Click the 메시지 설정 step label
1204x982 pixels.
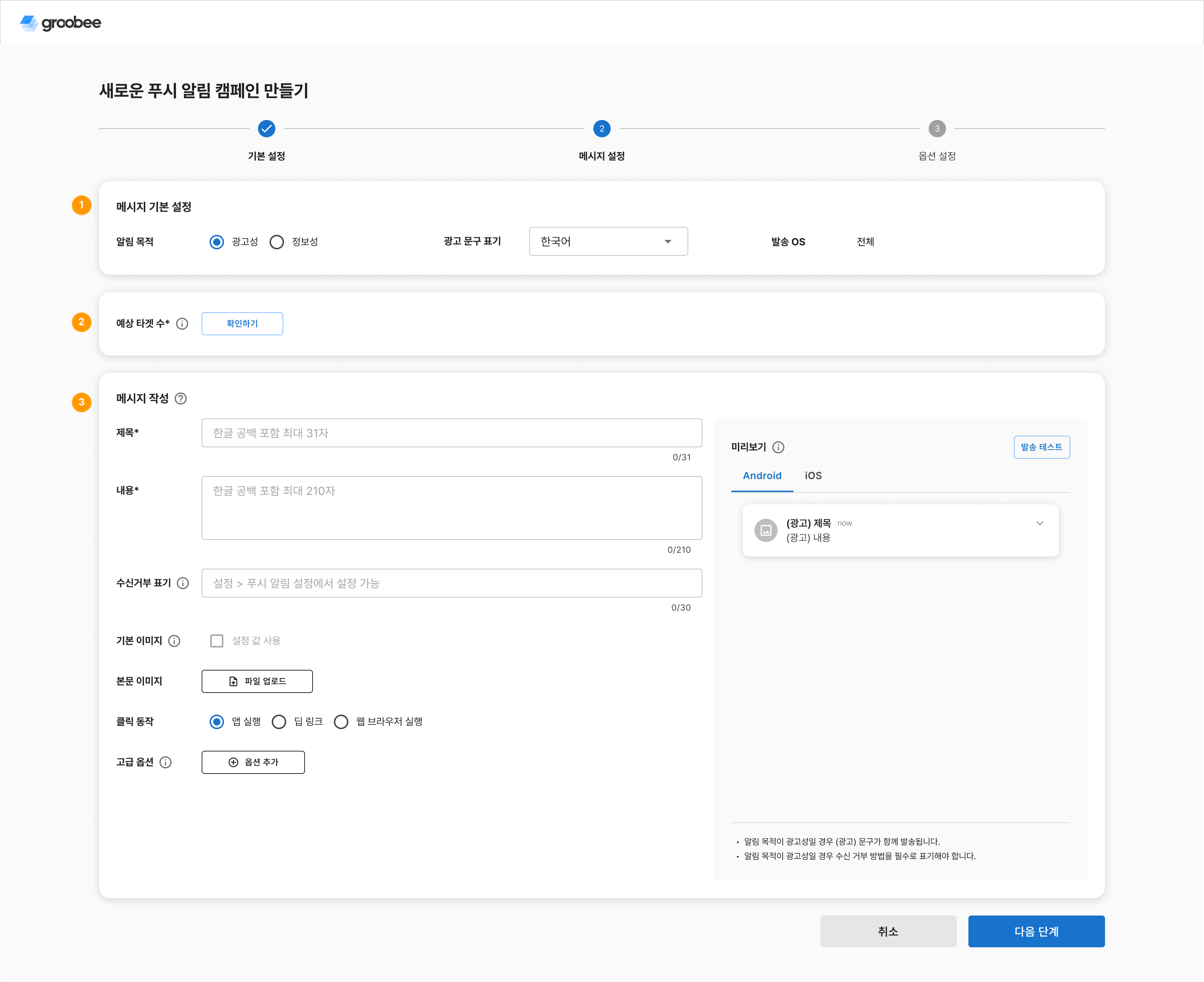point(601,156)
